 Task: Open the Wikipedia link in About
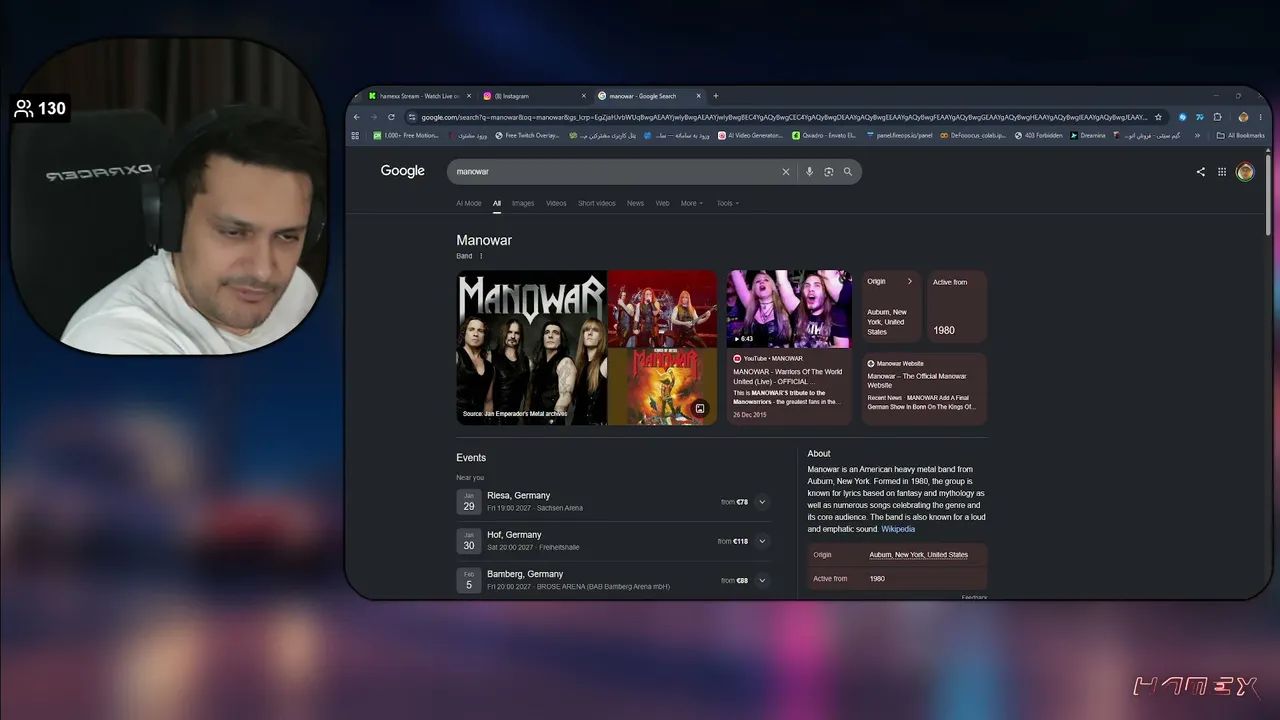pos(898,529)
